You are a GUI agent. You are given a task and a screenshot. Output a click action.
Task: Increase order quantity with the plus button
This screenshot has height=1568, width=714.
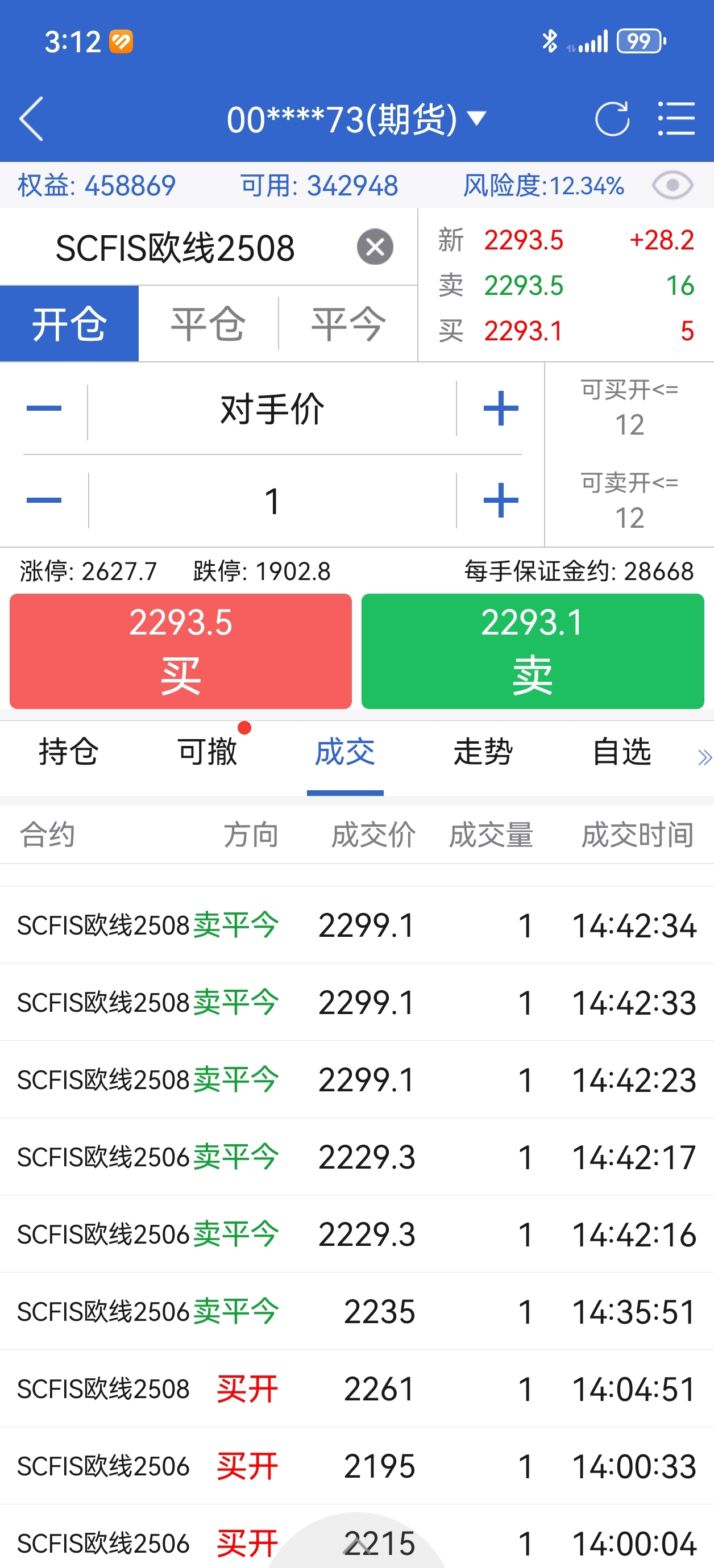coord(501,501)
